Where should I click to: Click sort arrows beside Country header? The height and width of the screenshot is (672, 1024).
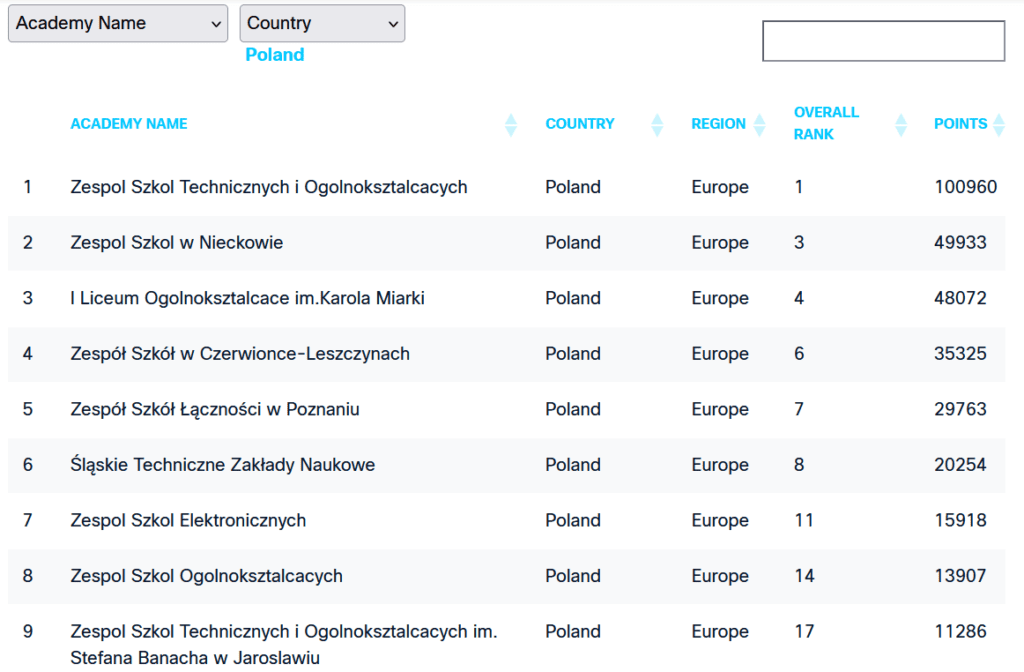click(x=657, y=125)
